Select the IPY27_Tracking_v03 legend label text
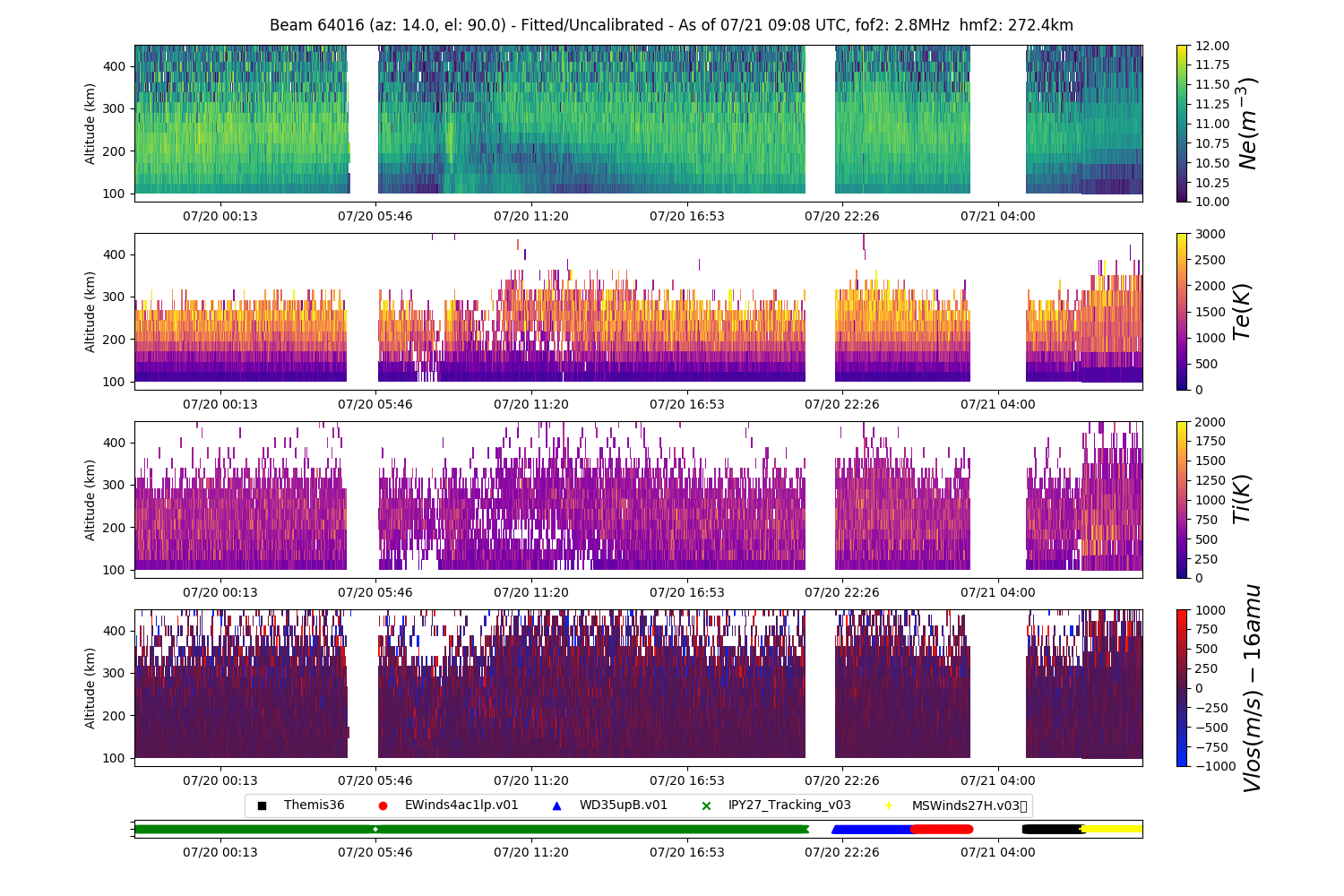 tap(789, 806)
